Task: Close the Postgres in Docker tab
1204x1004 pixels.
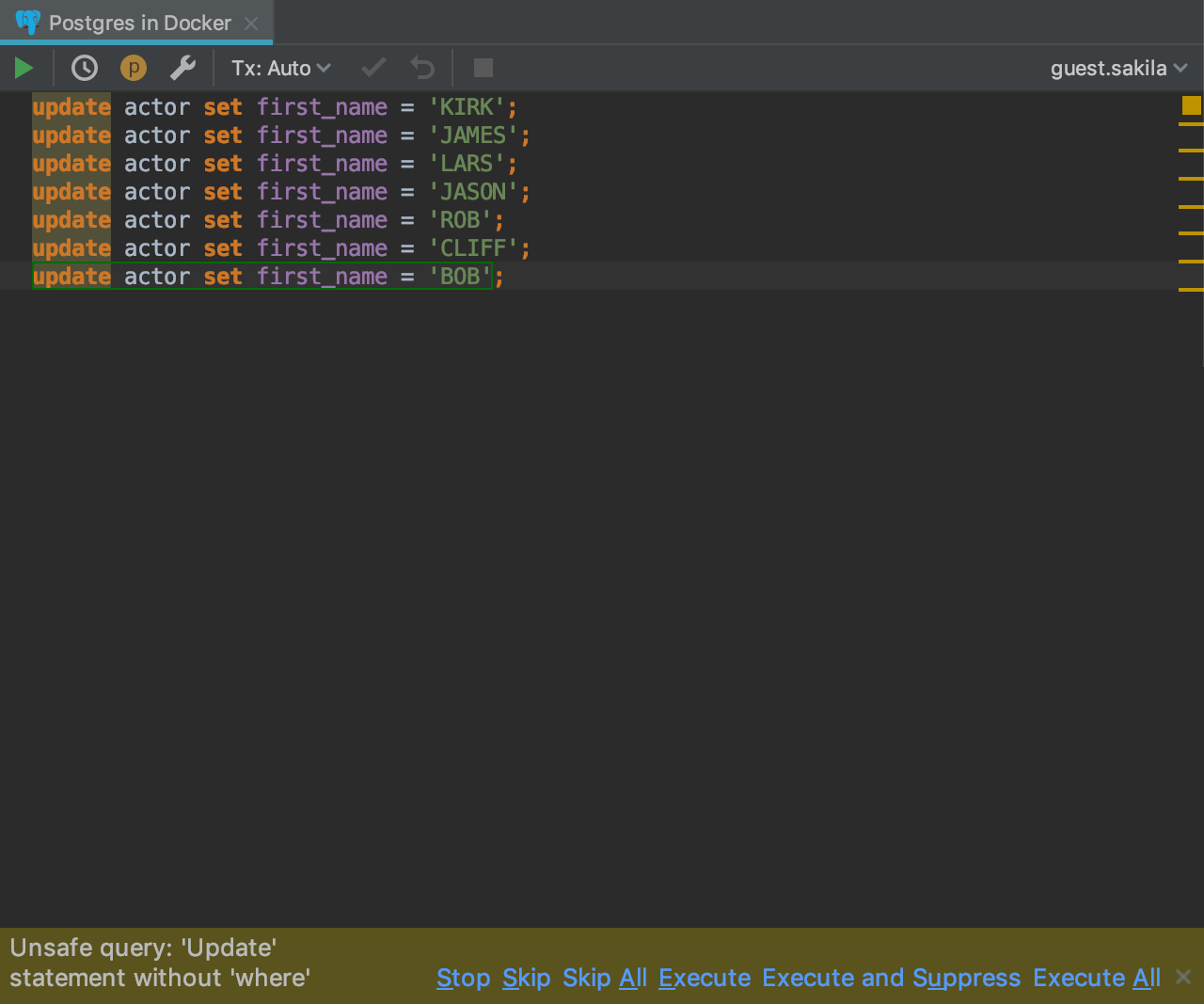Action: 251,24
